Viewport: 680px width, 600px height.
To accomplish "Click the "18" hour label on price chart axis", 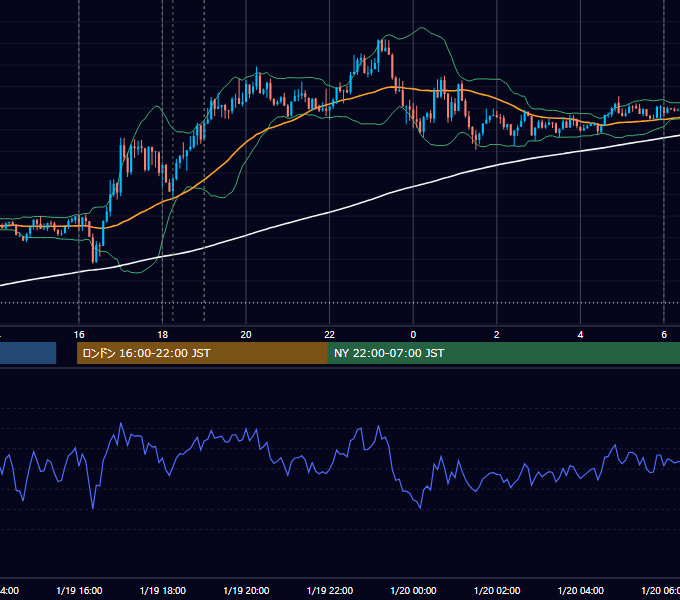I will click(x=162, y=335).
